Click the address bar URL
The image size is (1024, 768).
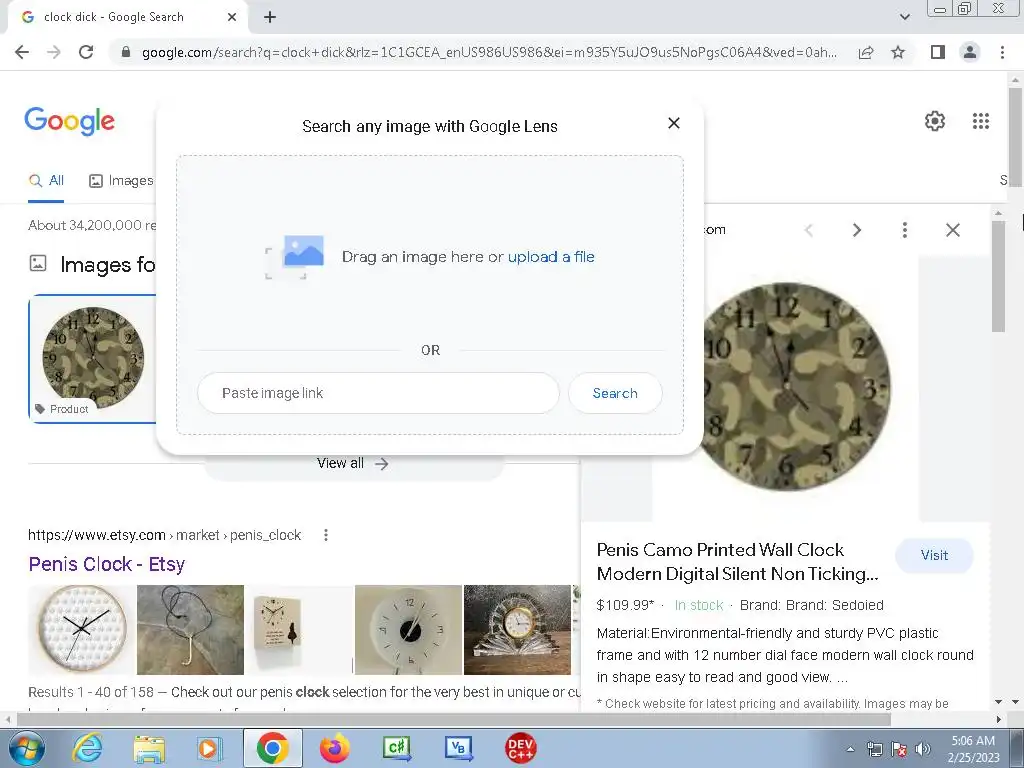489,52
